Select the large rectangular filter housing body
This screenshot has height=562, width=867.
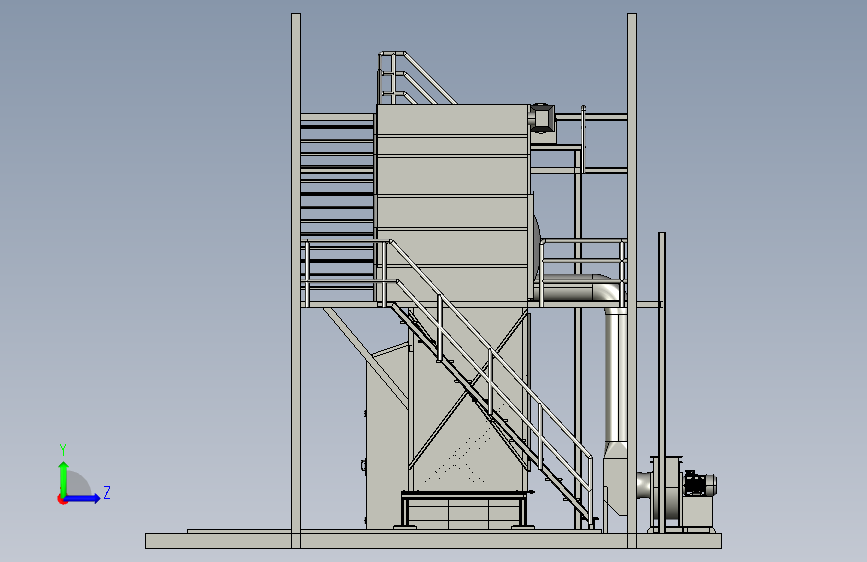pos(453,204)
